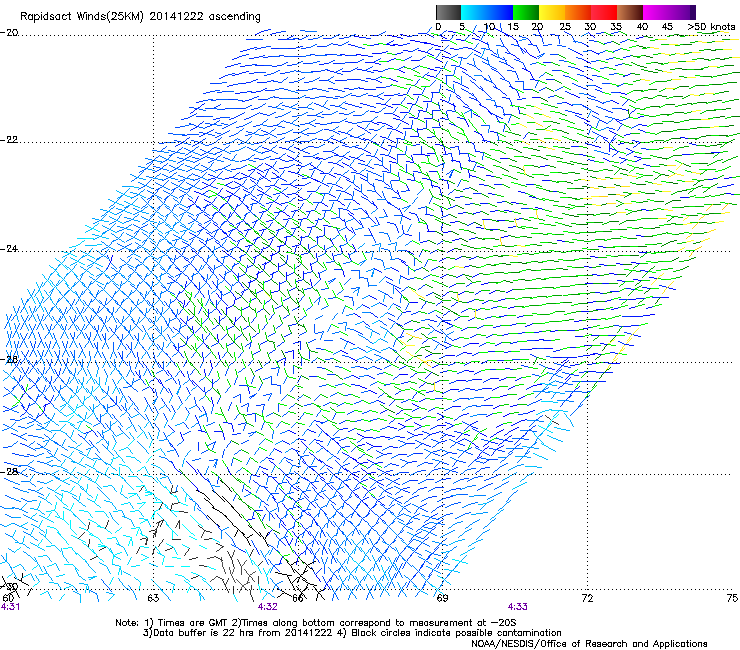Click the purple 4:33 time marker
This screenshot has height=650, width=740.
coord(518,607)
